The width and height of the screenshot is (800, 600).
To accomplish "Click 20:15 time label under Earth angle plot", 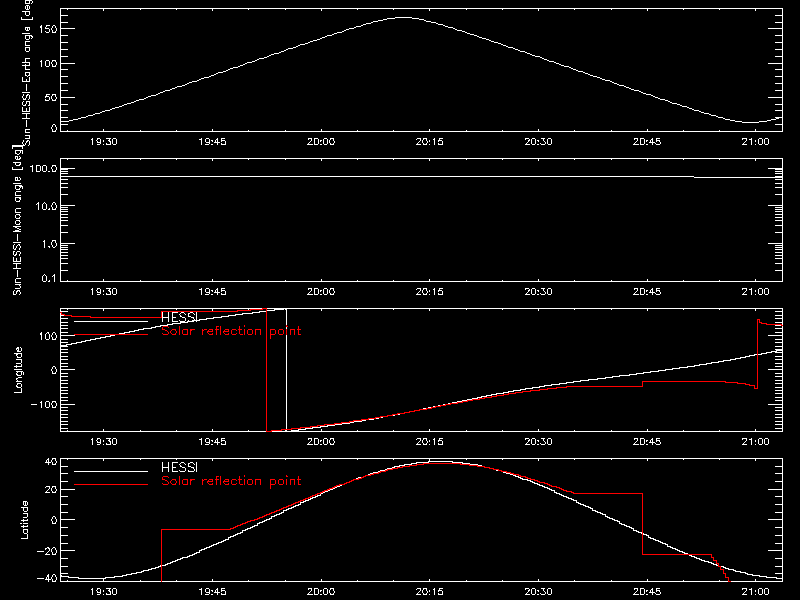I will tap(430, 142).
